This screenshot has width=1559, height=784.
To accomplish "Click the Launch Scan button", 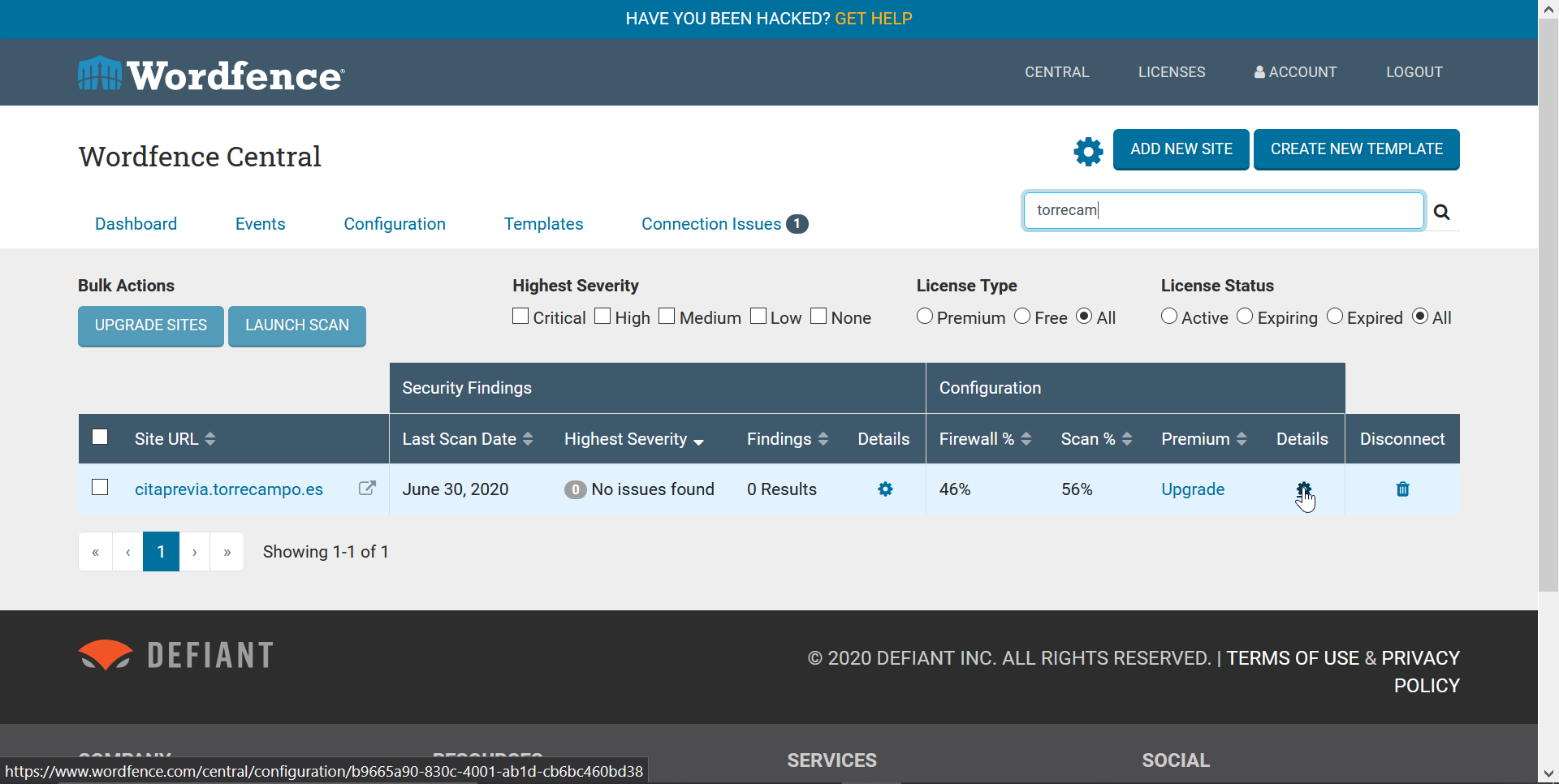I will pos(297,325).
